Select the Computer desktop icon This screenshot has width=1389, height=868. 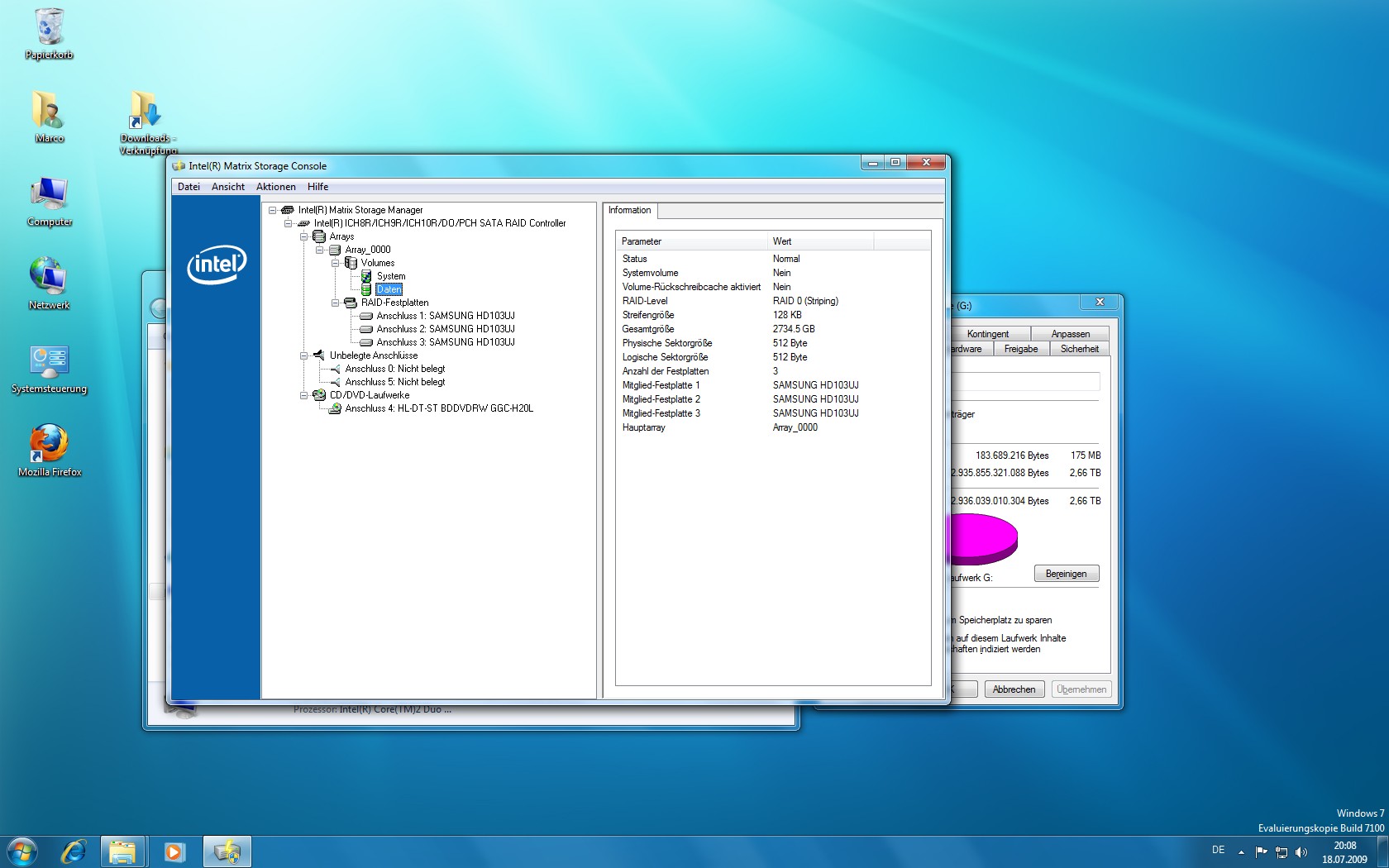click(50, 201)
